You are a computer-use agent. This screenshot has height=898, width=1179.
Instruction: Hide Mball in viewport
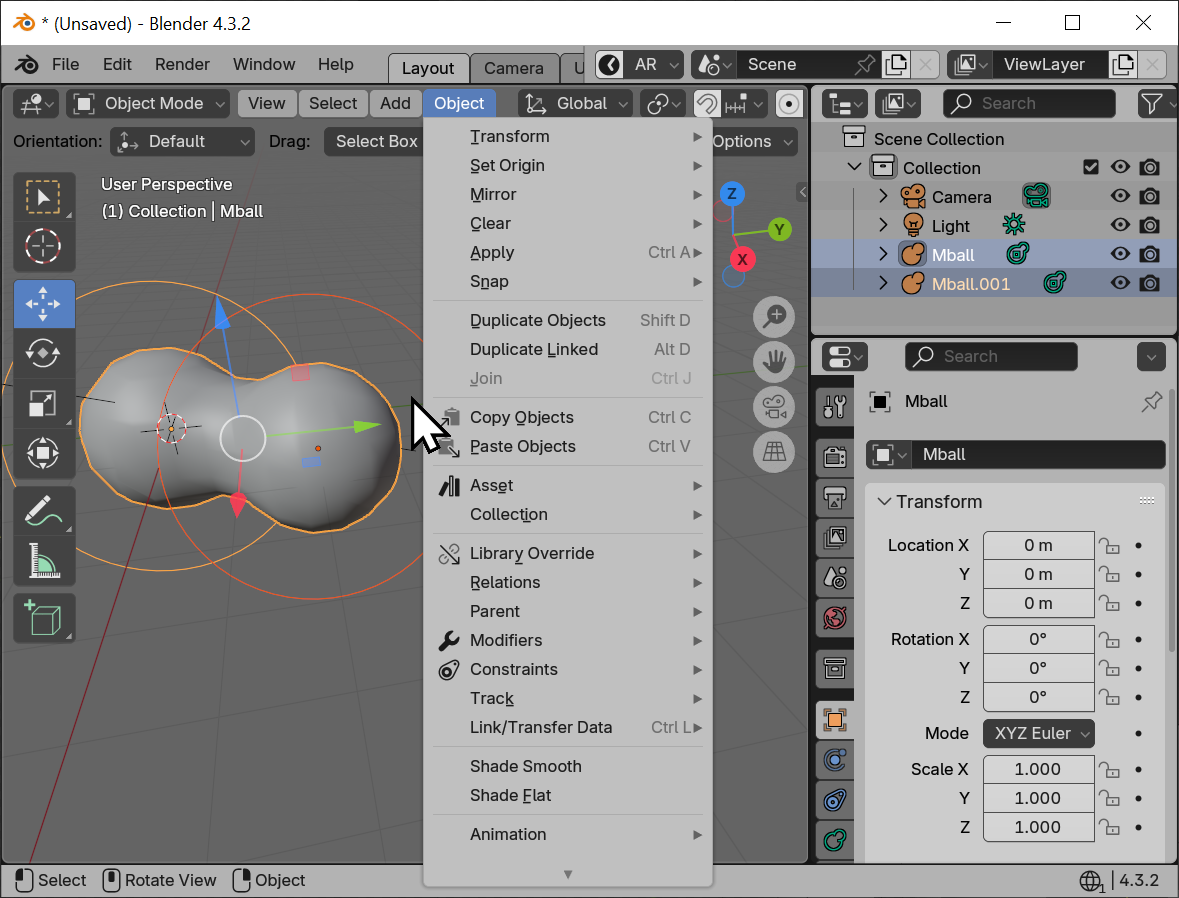coord(1120,254)
